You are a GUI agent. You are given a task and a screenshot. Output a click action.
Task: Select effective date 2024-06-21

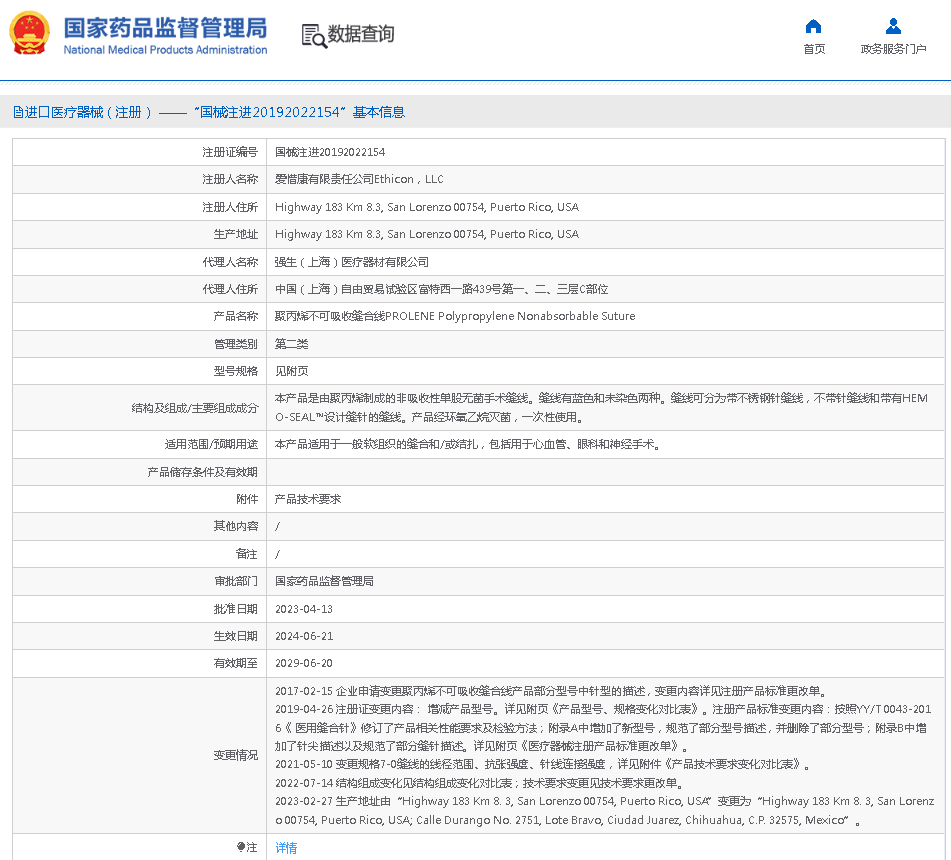[x=304, y=636]
